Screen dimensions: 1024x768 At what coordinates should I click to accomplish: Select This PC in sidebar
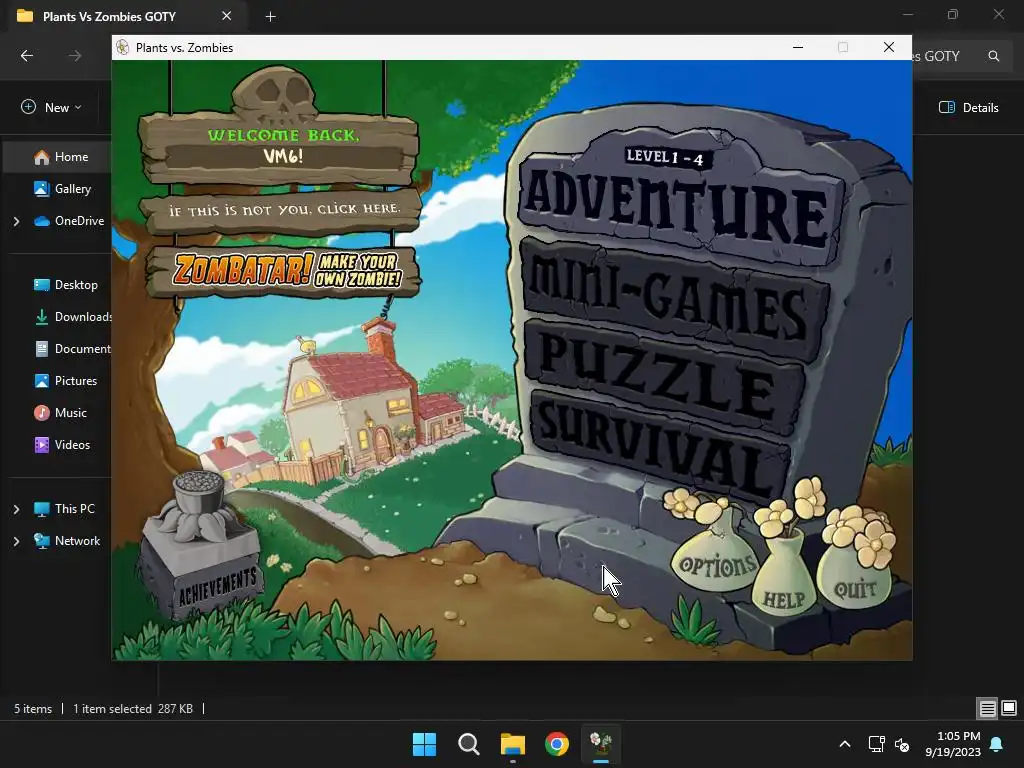point(65,509)
